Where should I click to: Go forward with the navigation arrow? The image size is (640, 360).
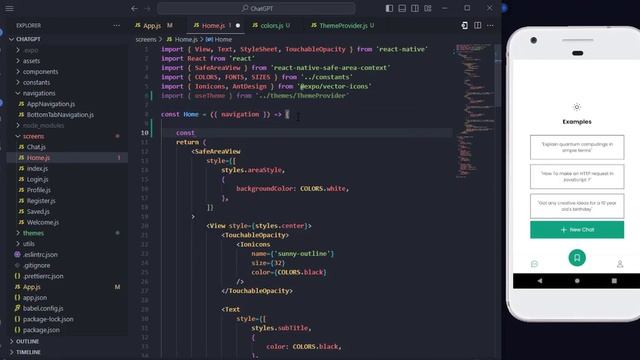click(x=147, y=8)
